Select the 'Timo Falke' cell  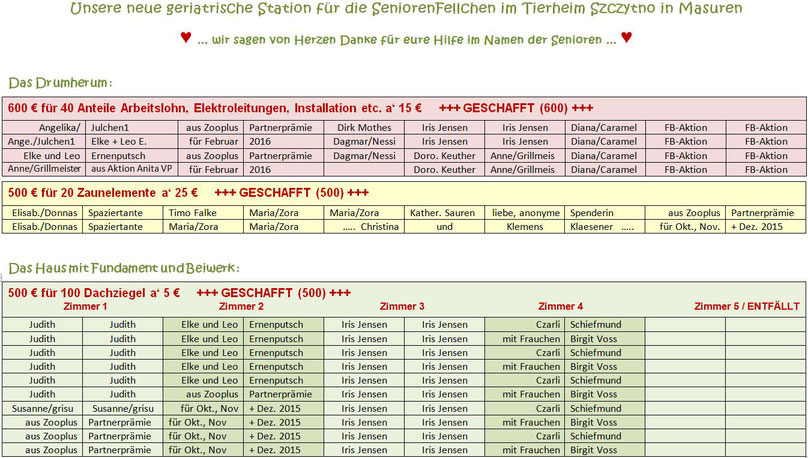(193, 213)
